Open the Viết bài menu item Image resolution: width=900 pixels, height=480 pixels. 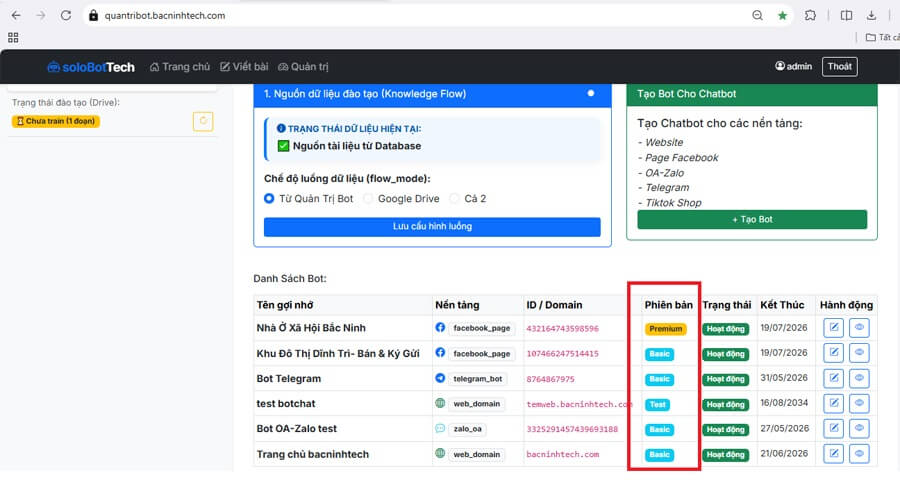[244, 67]
